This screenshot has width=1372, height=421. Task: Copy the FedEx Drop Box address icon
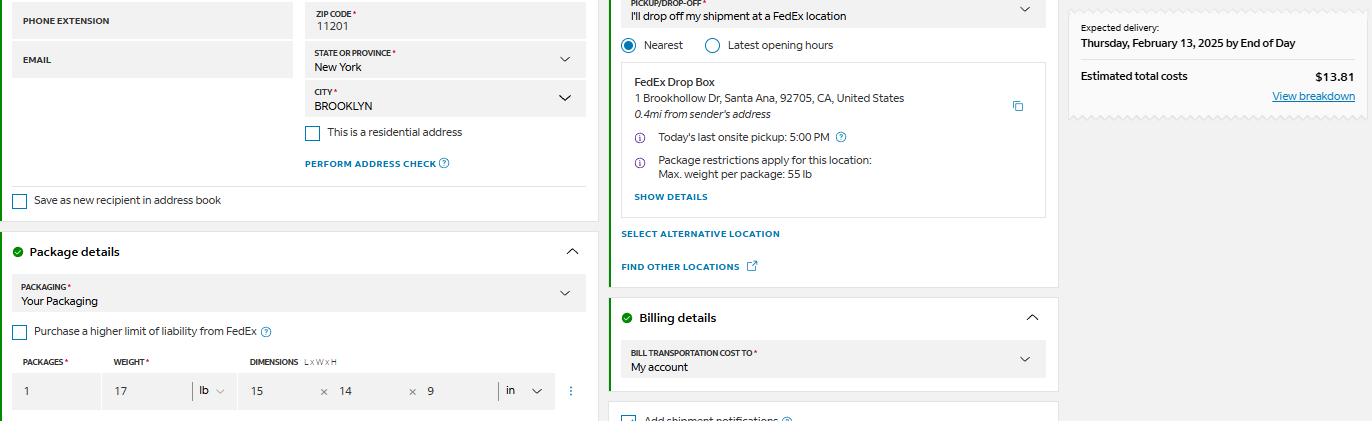(x=1018, y=106)
